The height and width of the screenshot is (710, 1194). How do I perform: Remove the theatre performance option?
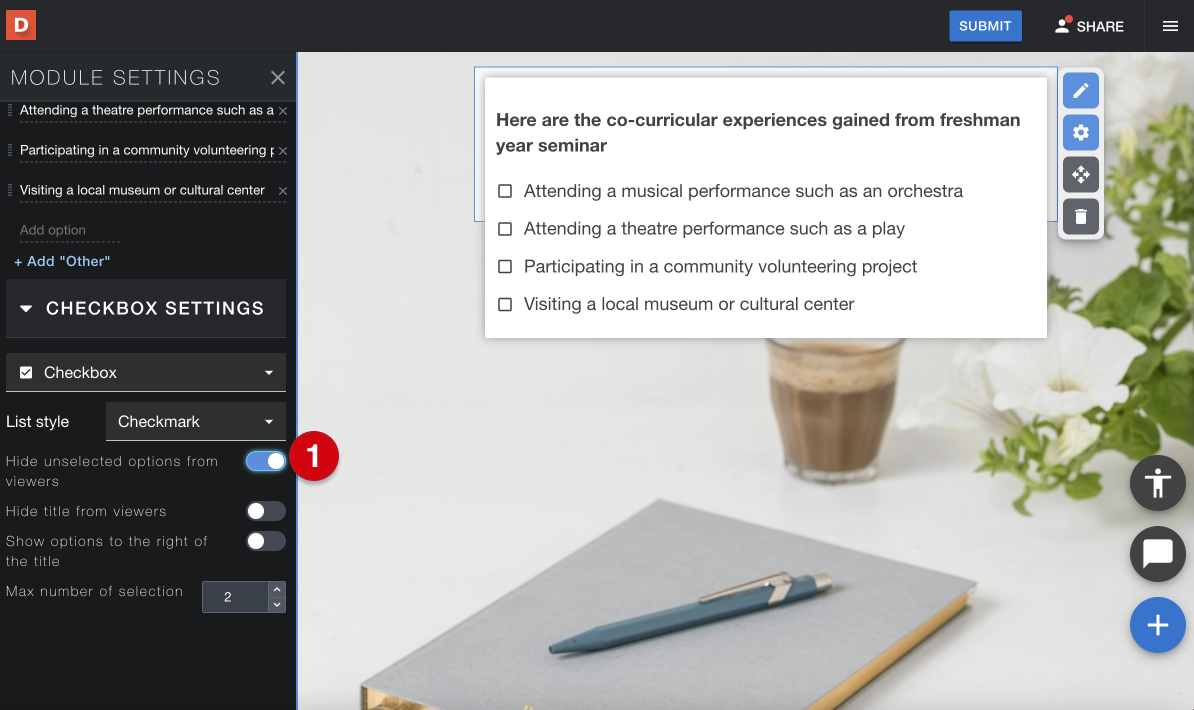[x=283, y=111]
